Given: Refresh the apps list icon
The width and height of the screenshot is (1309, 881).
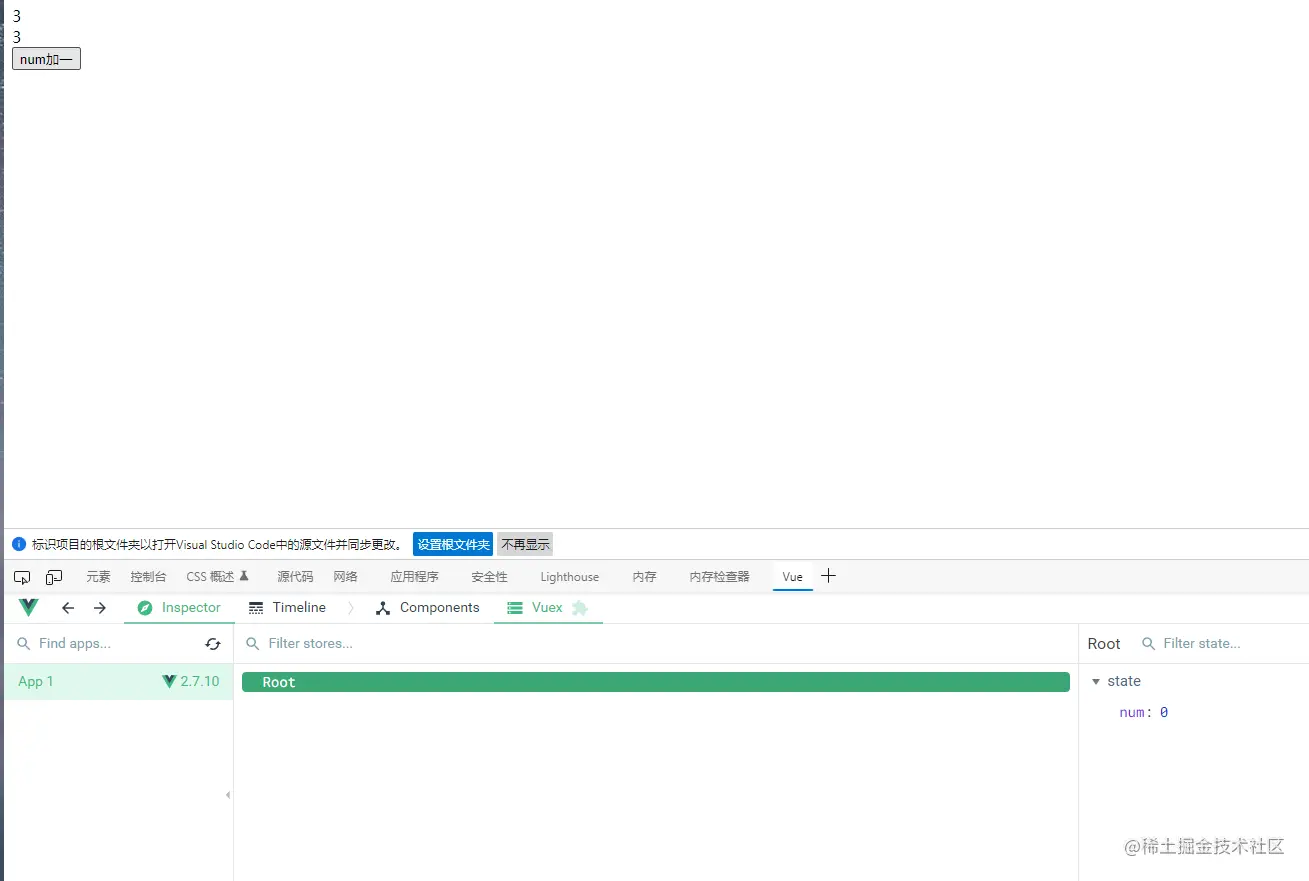Looking at the screenshot, I should pos(213,644).
